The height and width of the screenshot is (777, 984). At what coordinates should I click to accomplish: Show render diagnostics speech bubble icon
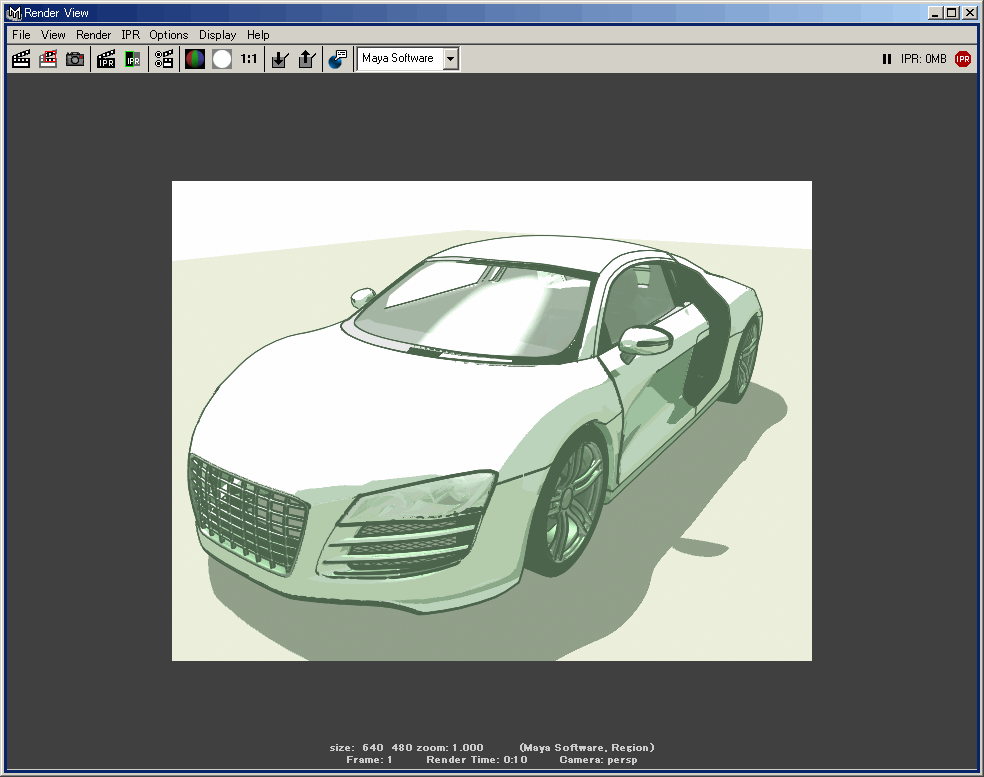pos(338,59)
